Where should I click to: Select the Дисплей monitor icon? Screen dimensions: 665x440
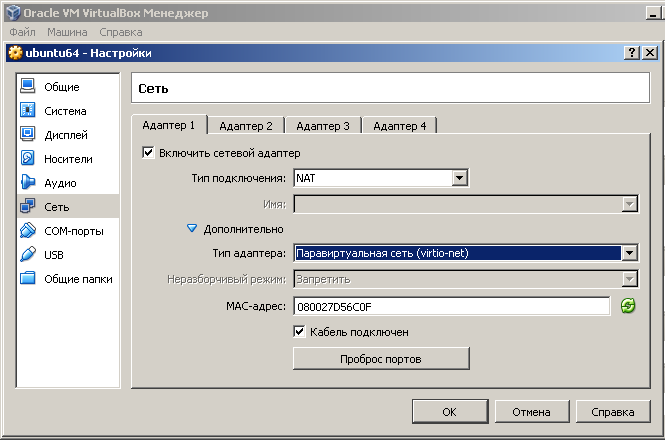pos(28,134)
